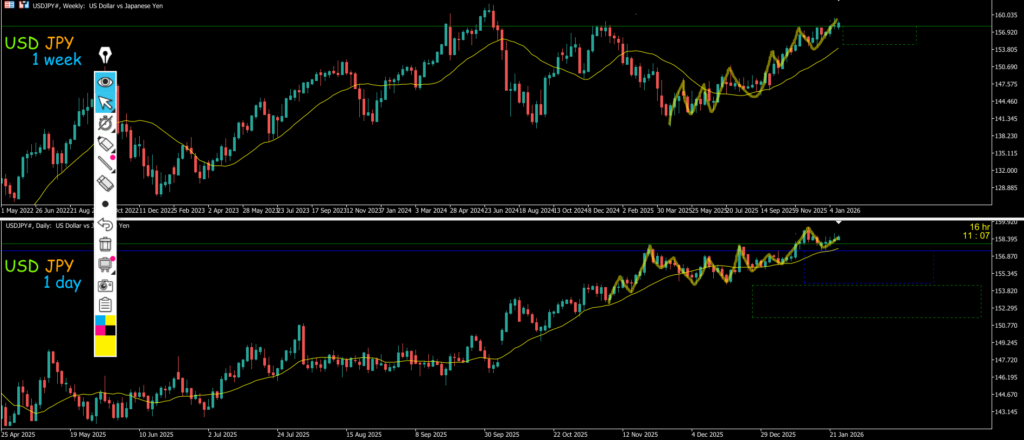Take a screenshot with the camera icon
Screen dimensions: 1024x440
[105, 284]
